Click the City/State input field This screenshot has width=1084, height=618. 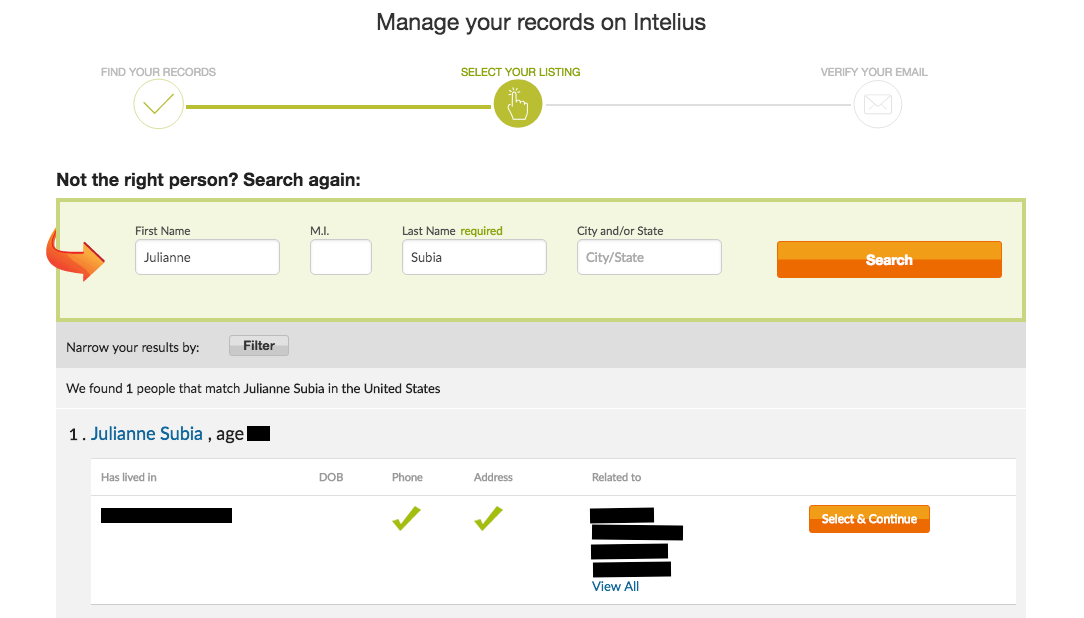click(648, 257)
